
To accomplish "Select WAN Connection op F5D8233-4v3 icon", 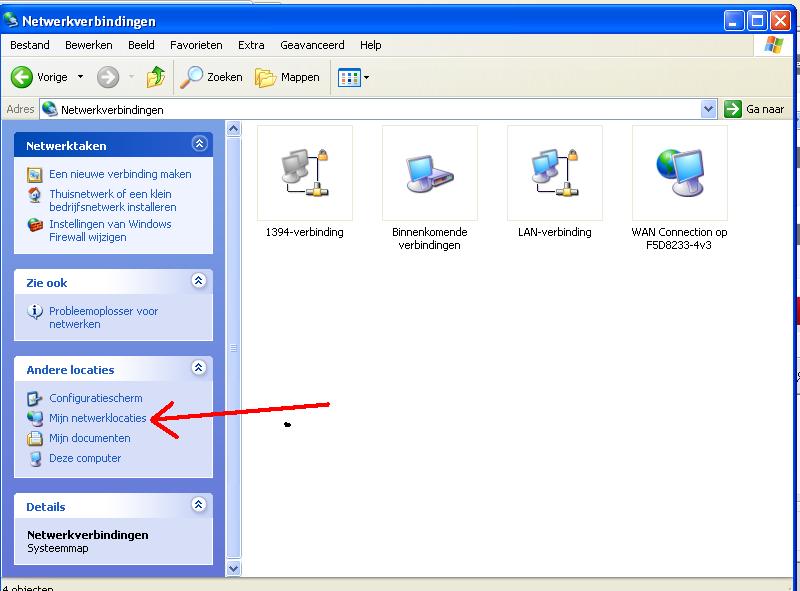I will [x=680, y=174].
